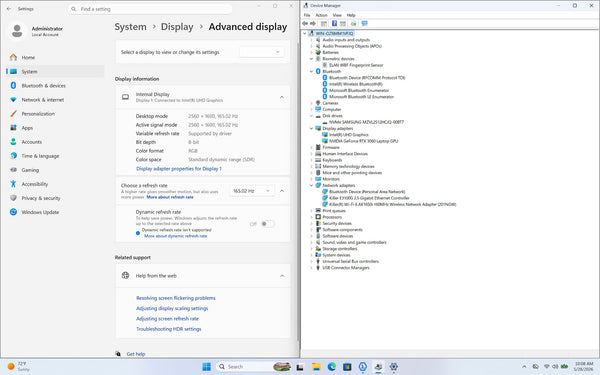Viewport: 600px width, 375px height.
Task: Open the View menu in Device Manager
Action: click(x=337, y=15)
